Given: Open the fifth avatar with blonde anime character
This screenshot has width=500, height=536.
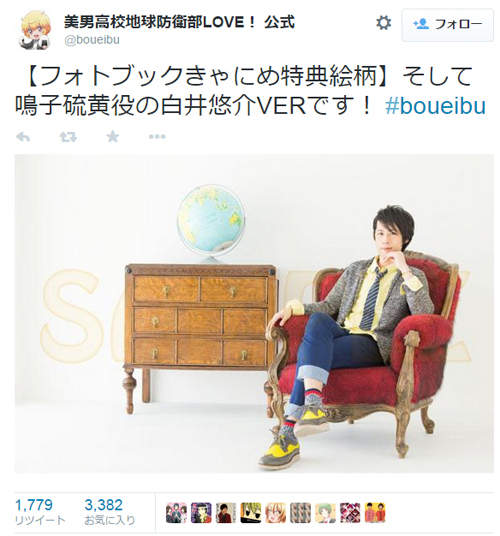Looking at the screenshot, I should [x=276, y=513].
